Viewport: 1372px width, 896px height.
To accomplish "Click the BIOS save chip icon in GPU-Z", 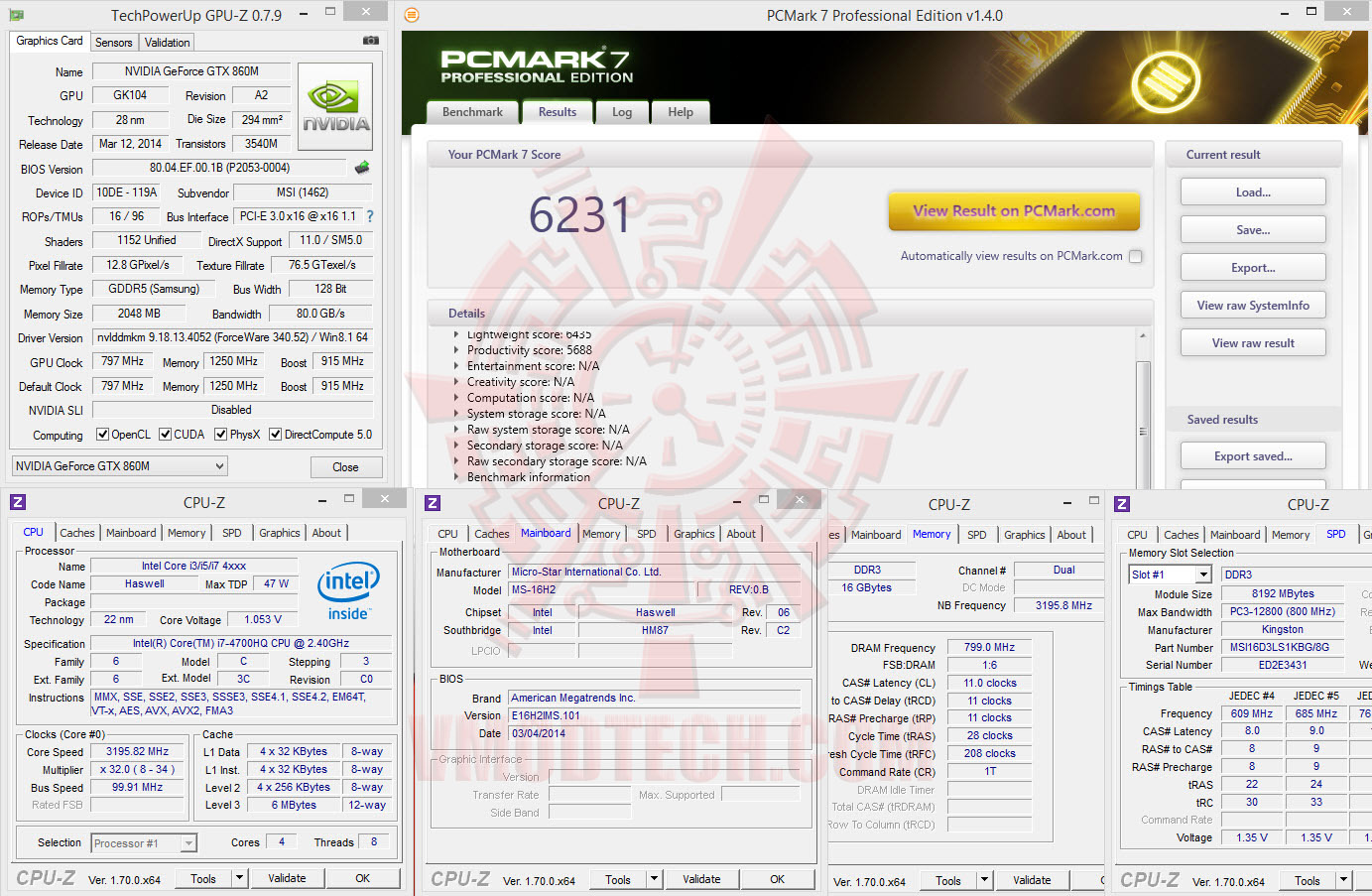I will click(362, 168).
